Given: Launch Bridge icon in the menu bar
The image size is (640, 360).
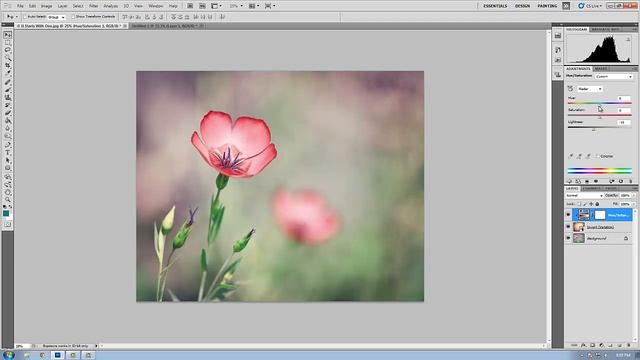Looking at the screenshot, I should pyautogui.click(x=190, y=6).
